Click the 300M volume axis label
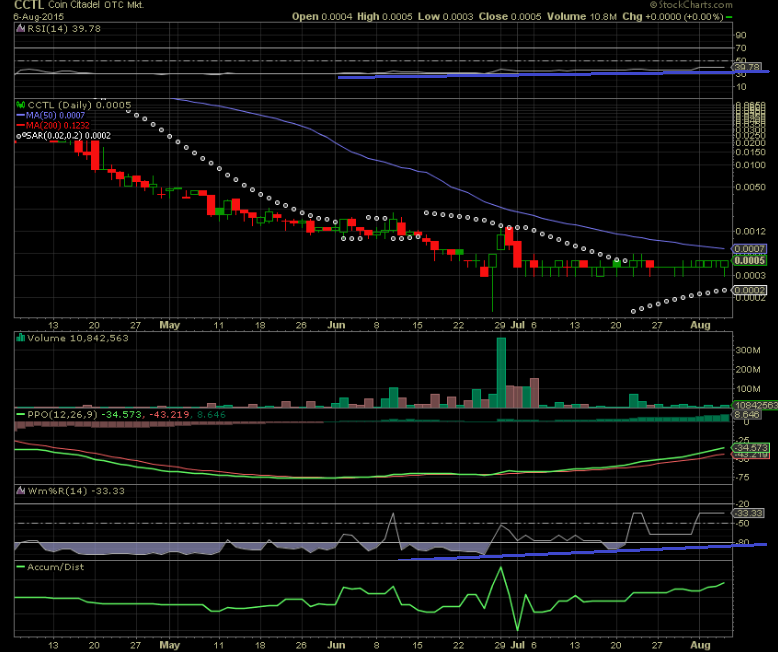Image resolution: width=778 pixels, height=652 pixels. pos(748,350)
